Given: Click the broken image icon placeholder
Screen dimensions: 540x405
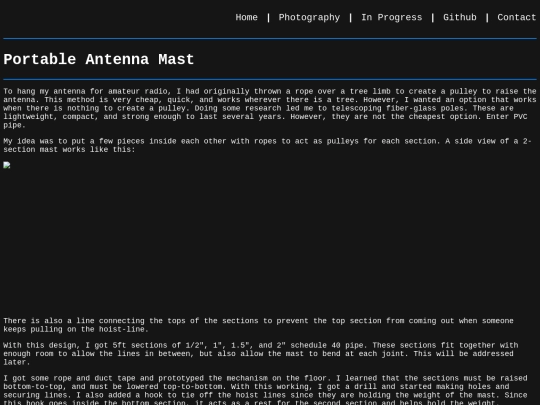Looking at the screenshot, I should click(x=7, y=165).
